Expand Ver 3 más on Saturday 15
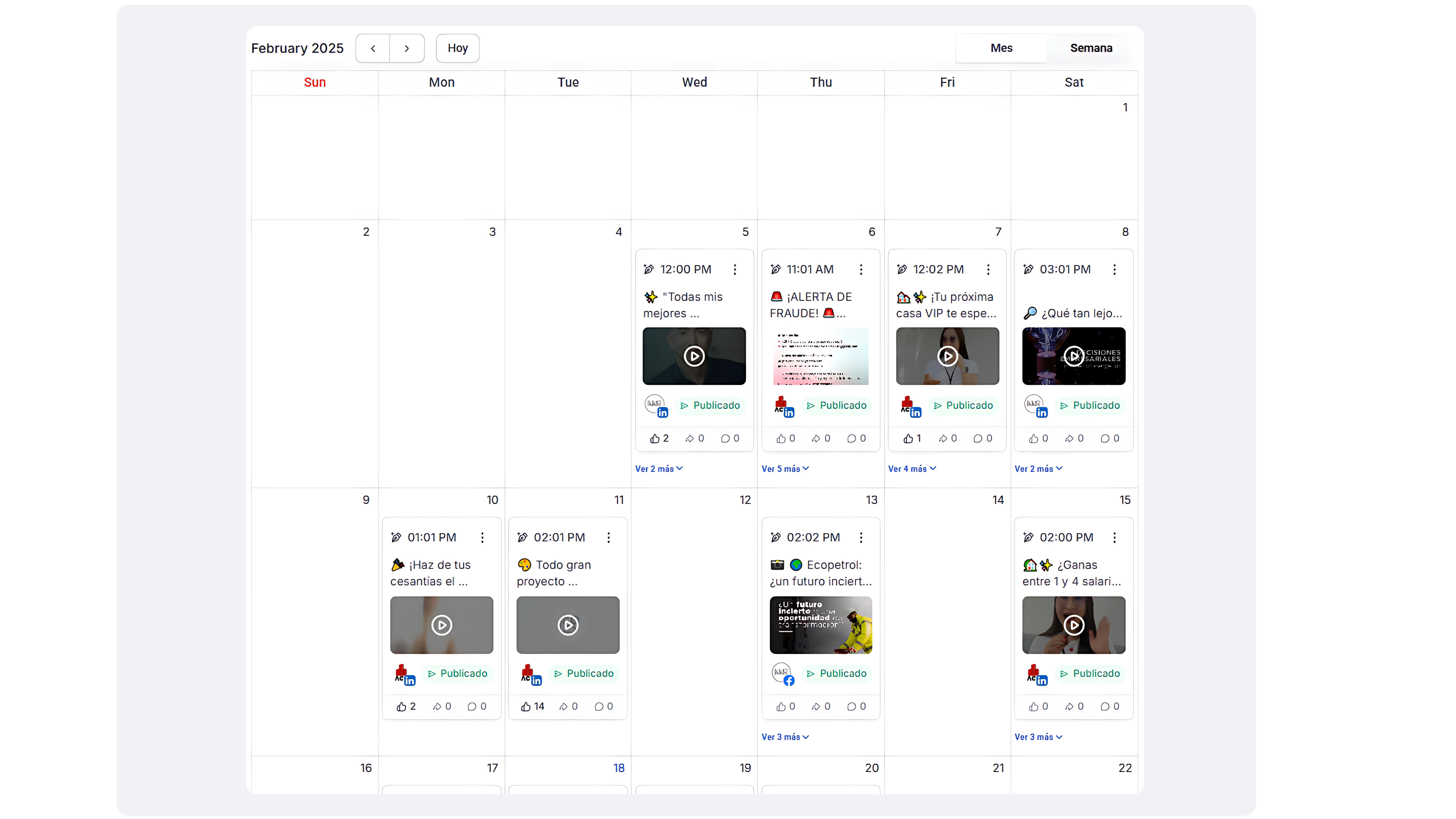Viewport: 1456px width, 819px height. click(x=1038, y=737)
